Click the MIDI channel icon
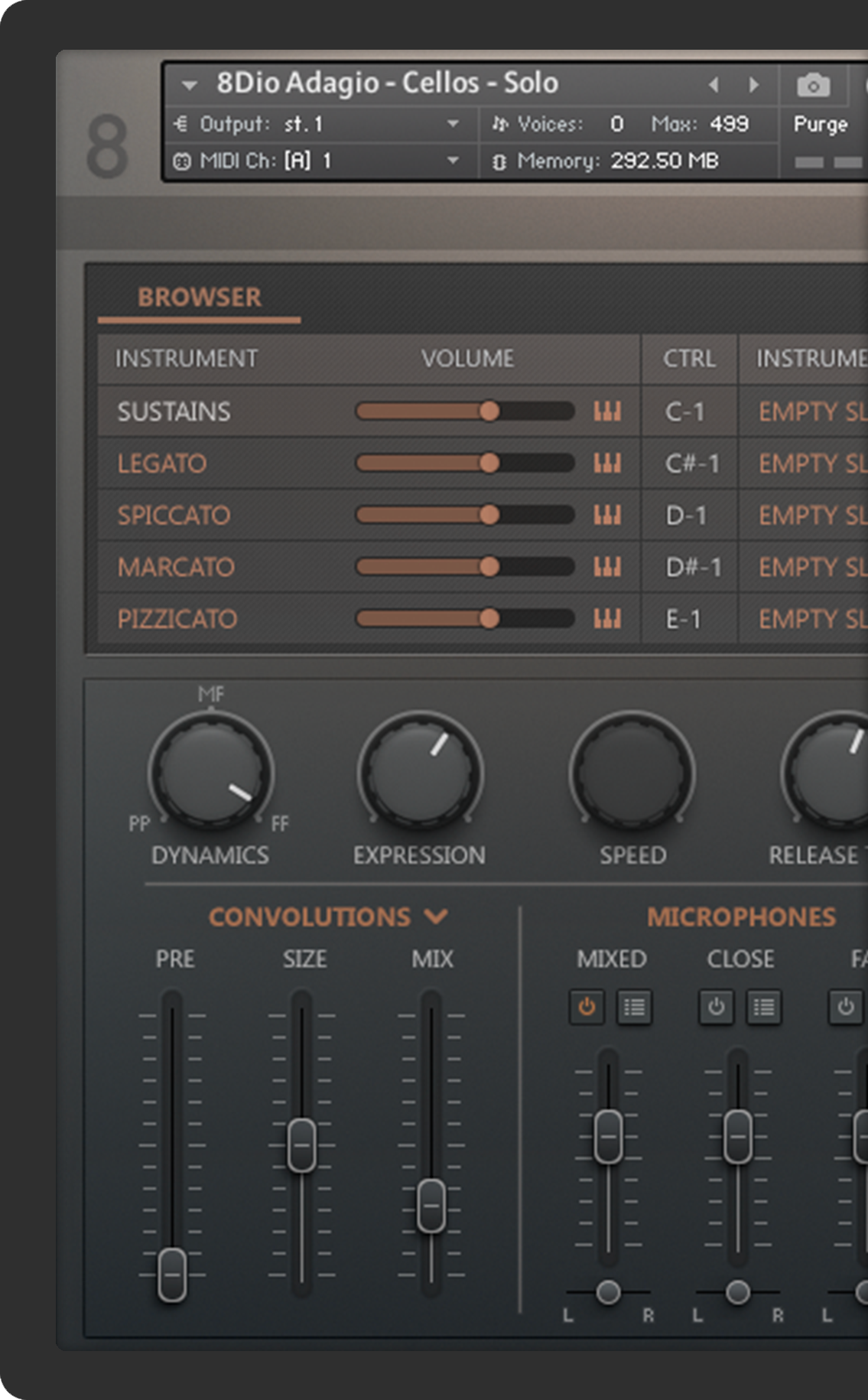 point(182,161)
